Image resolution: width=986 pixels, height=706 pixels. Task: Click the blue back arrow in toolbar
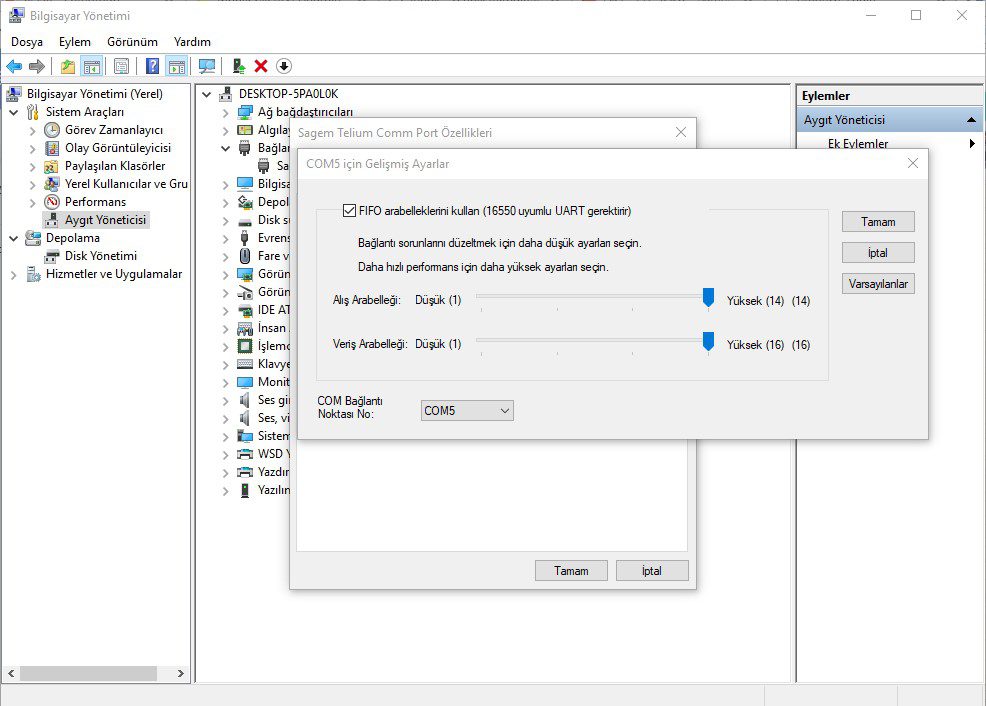(x=14, y=66)
